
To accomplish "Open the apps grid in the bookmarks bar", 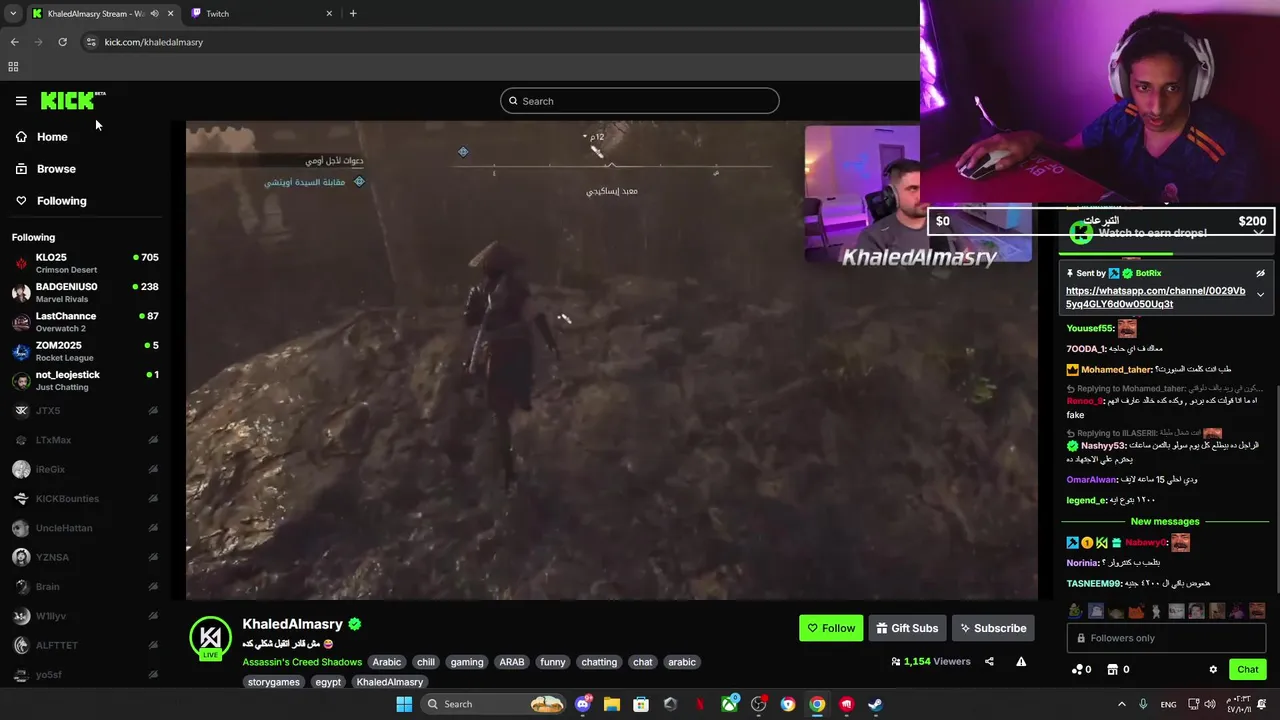I will click(x=13, y=67).
